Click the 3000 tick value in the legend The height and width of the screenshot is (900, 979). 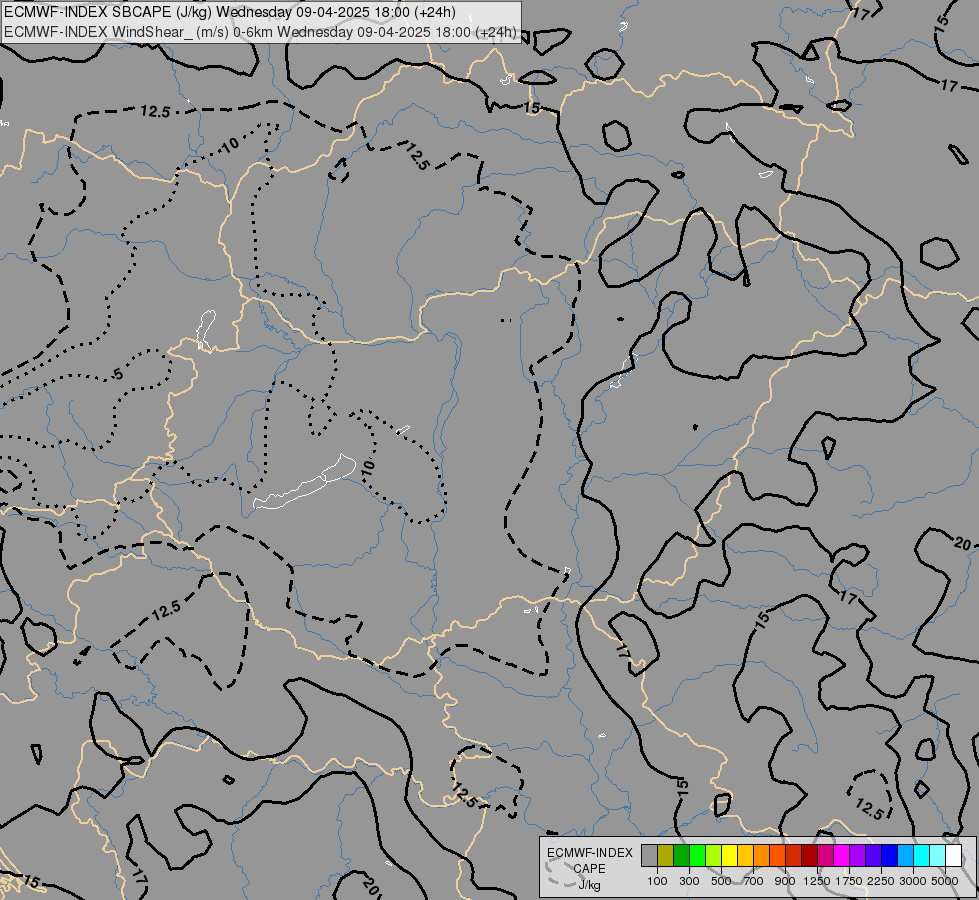913,881
